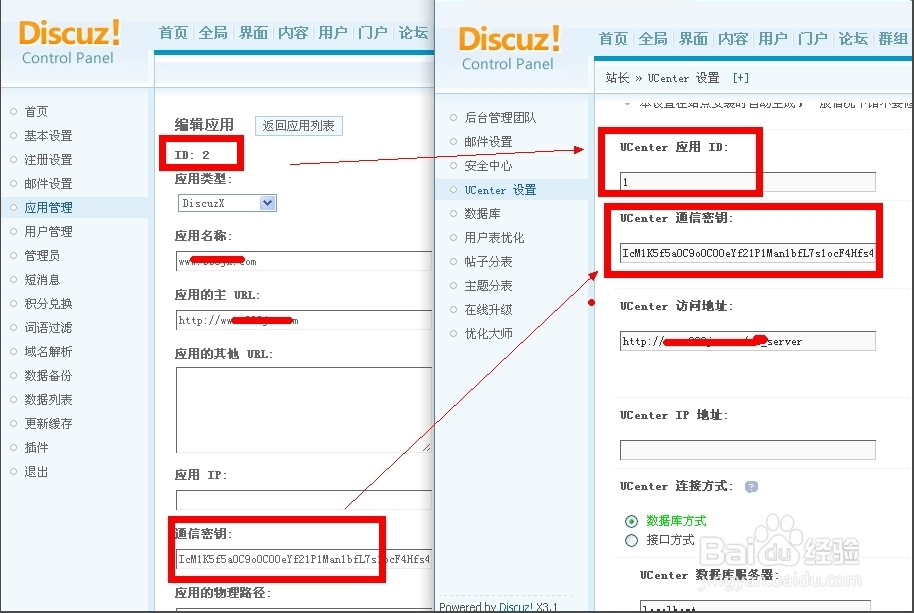
Task: Select UCenter 设置 sidebar item
Action: point(500,190)
